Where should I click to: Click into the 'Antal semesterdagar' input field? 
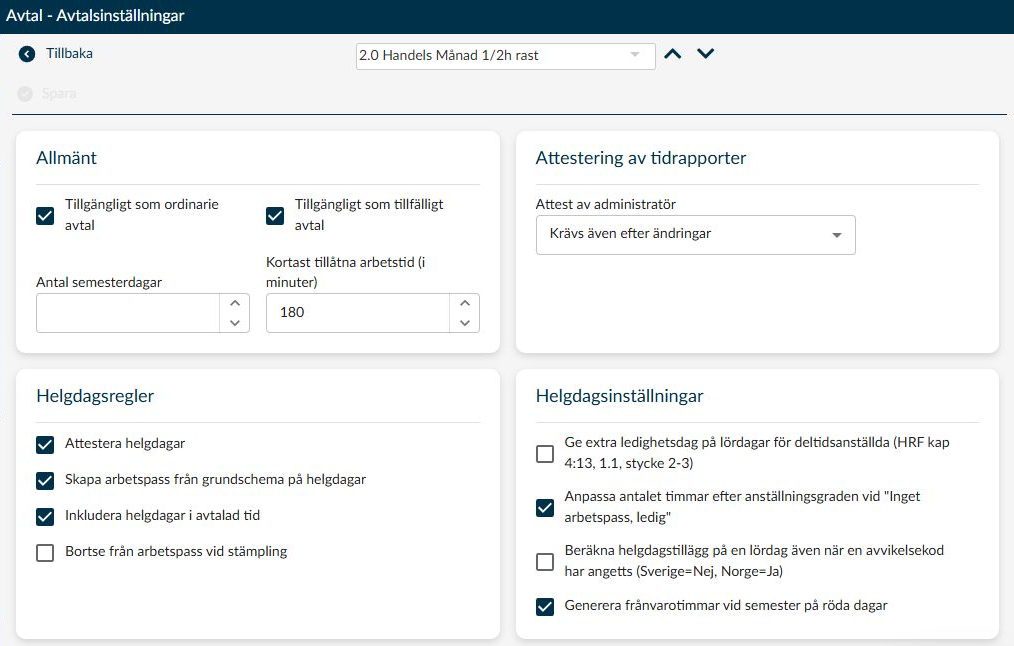[128, 313]
